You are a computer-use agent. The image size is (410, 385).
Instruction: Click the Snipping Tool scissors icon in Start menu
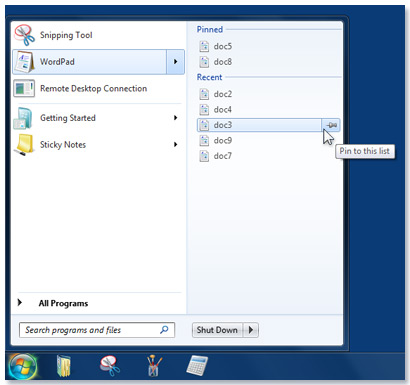point(24,35)
